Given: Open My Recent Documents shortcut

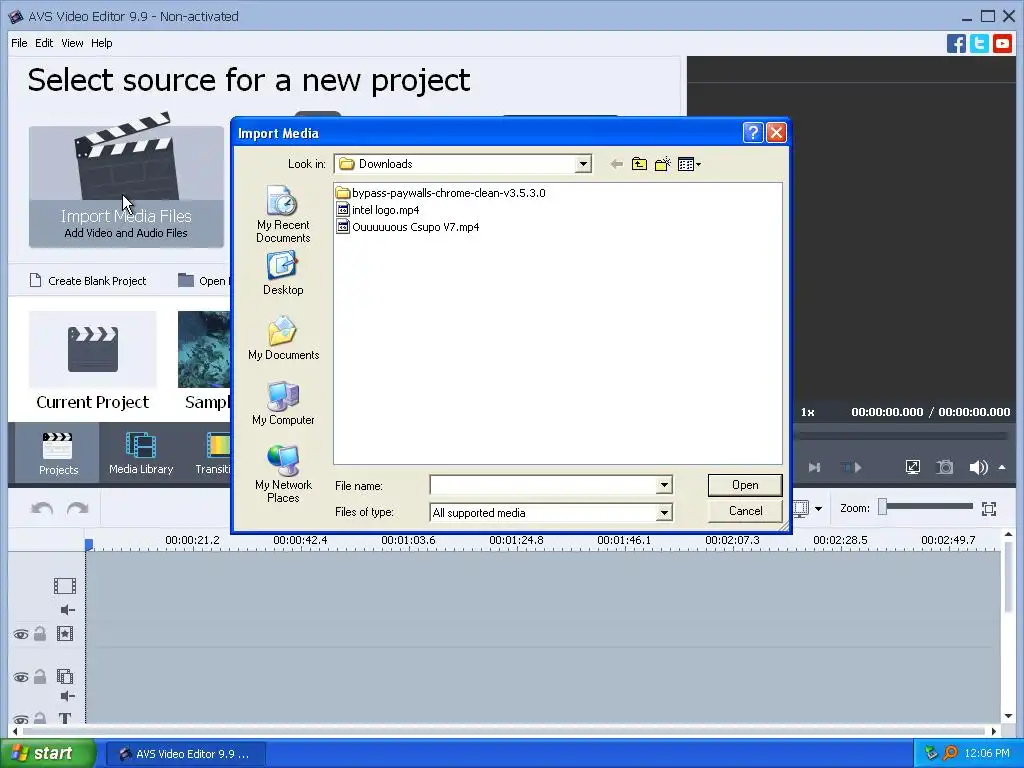Looking at the screenshot, I should 283,214.
